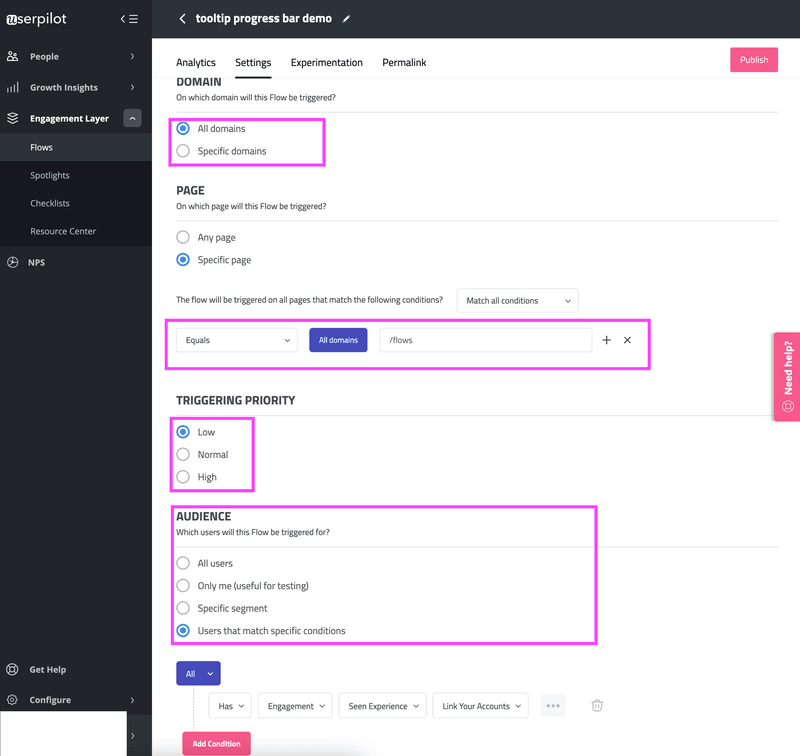Open NPS via its sidebar icon
This screenshot has width=800, height=756.
click(x=10, y=262)
